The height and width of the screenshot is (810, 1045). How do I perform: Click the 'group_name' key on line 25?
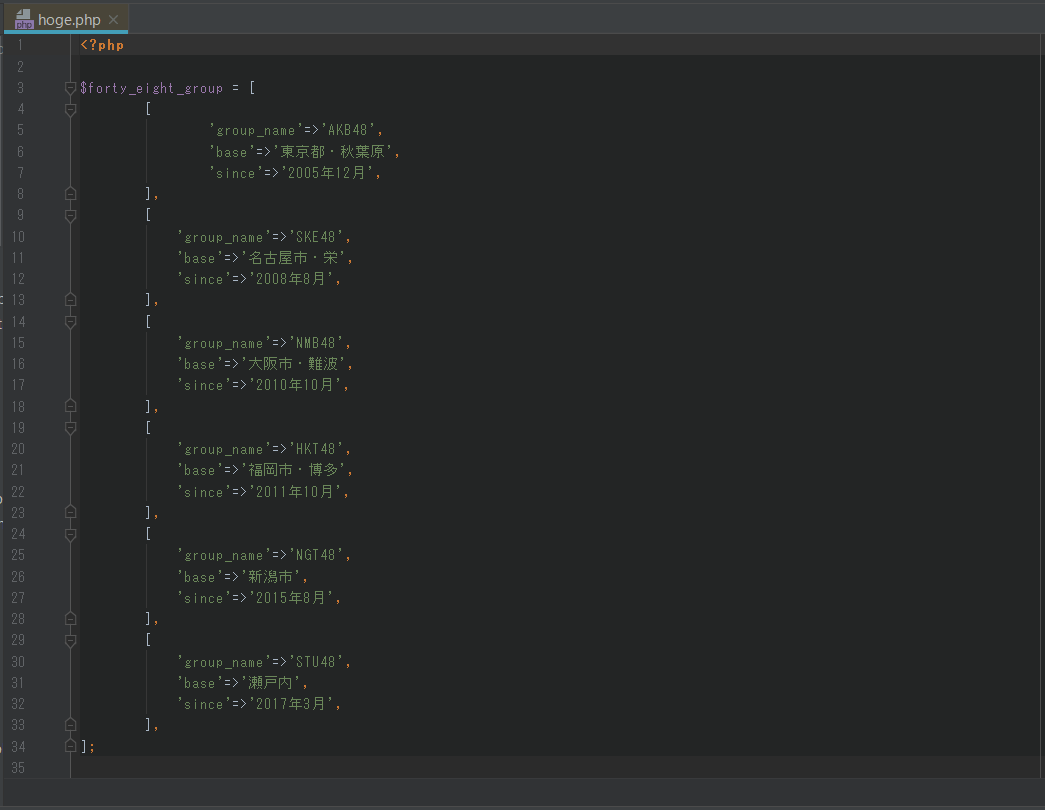224,555
